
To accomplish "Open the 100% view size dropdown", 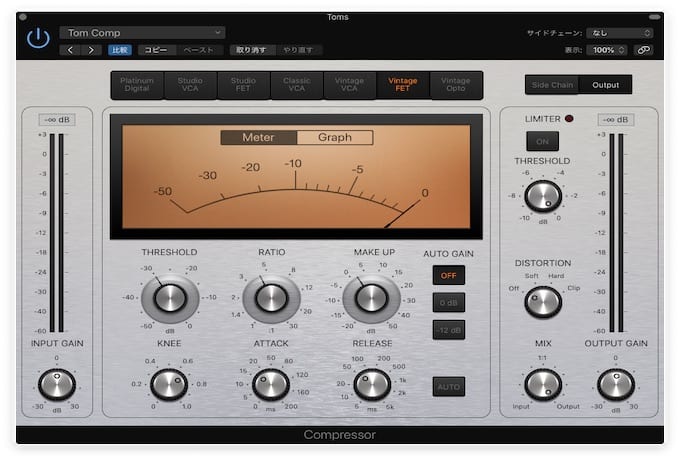I will [x=607, y=49].
